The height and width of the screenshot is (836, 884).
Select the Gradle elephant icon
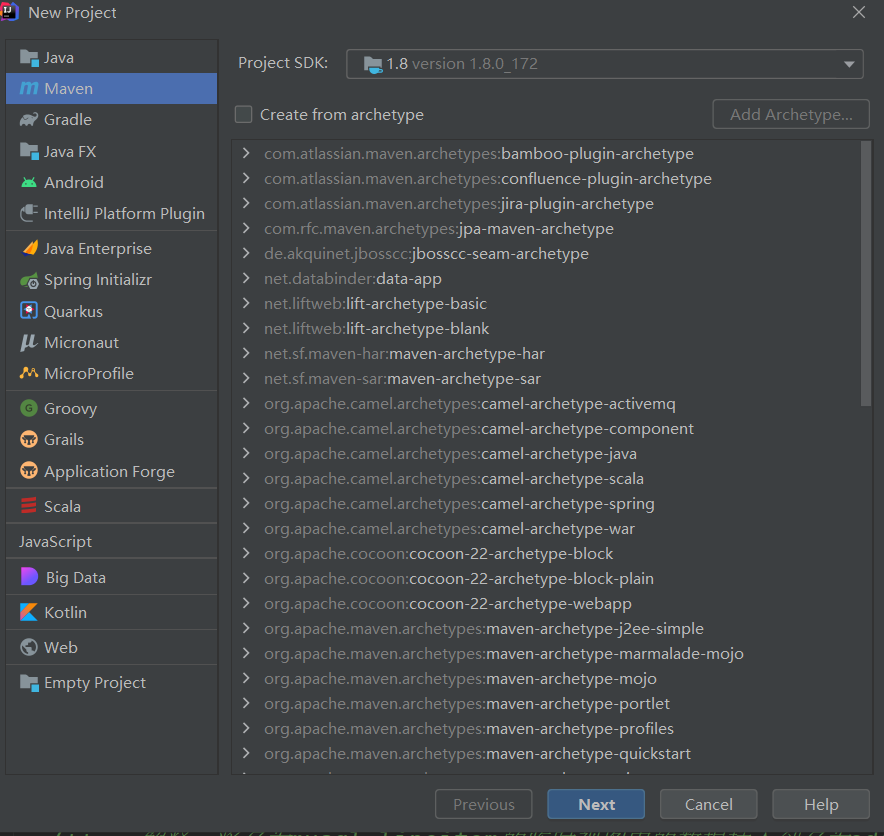click(x=29, y=120)
